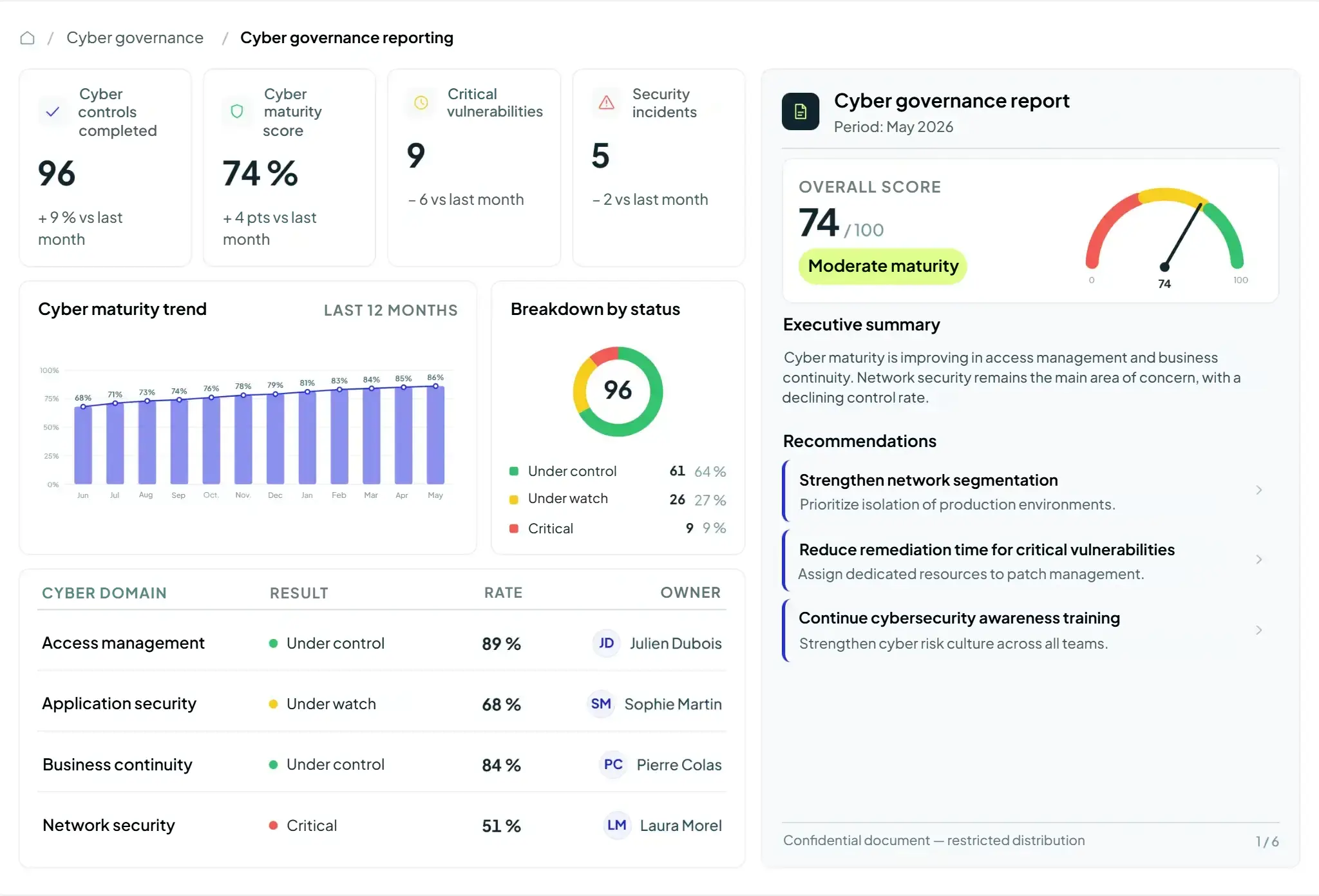Click the red Critical legend swatch
This screenshot has height=896, width=1319.
coord(514,528)
